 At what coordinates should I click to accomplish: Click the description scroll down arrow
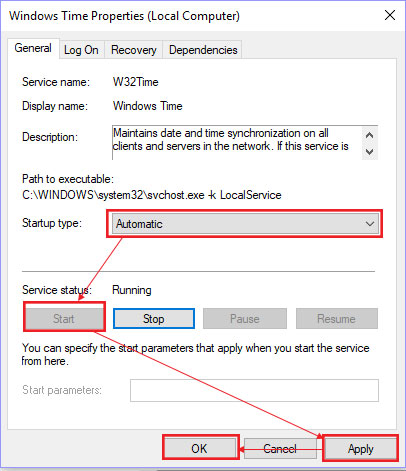[x=369, y=152]
